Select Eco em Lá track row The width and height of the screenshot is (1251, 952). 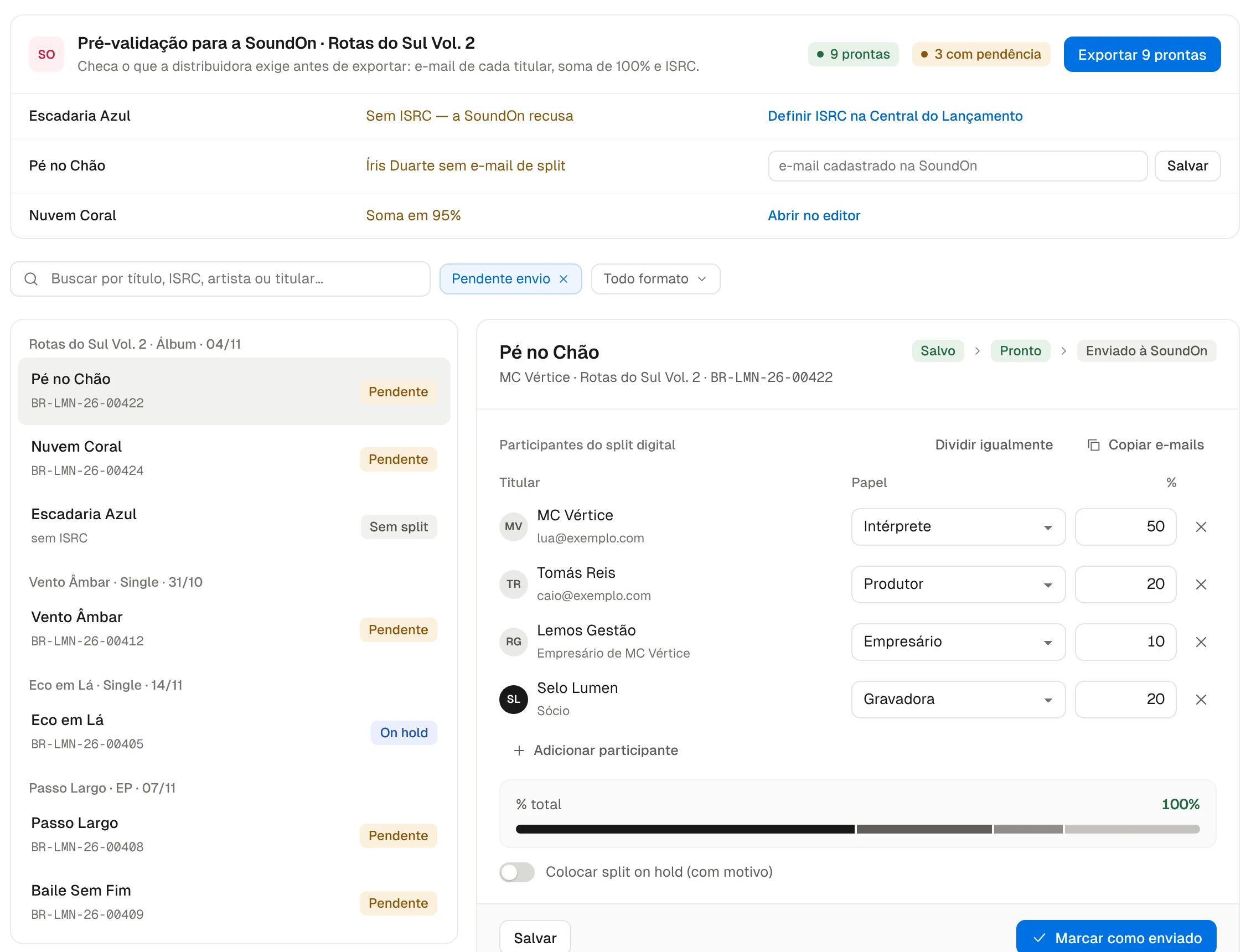tap(234, 732)
